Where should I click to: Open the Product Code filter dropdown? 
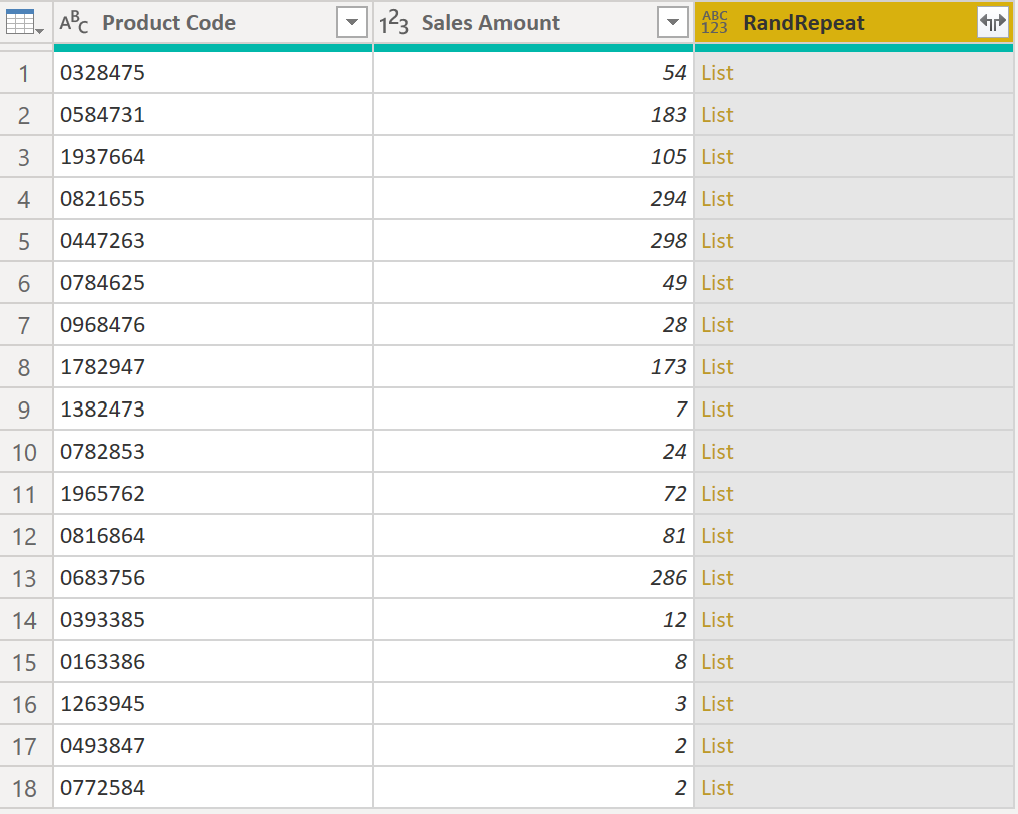(352, 23)
